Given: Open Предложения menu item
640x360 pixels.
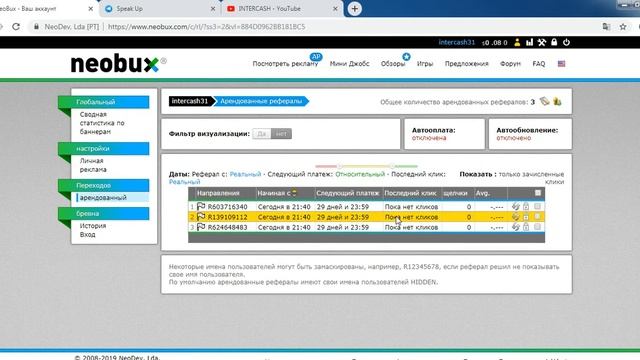Looking at the screenshot, I should pos(467,64).
